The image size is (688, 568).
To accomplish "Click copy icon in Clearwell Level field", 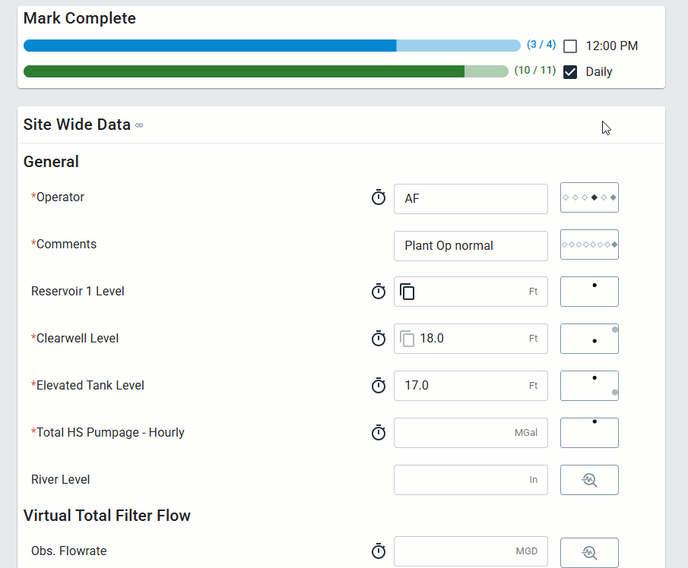I will [x=408, y=339].
